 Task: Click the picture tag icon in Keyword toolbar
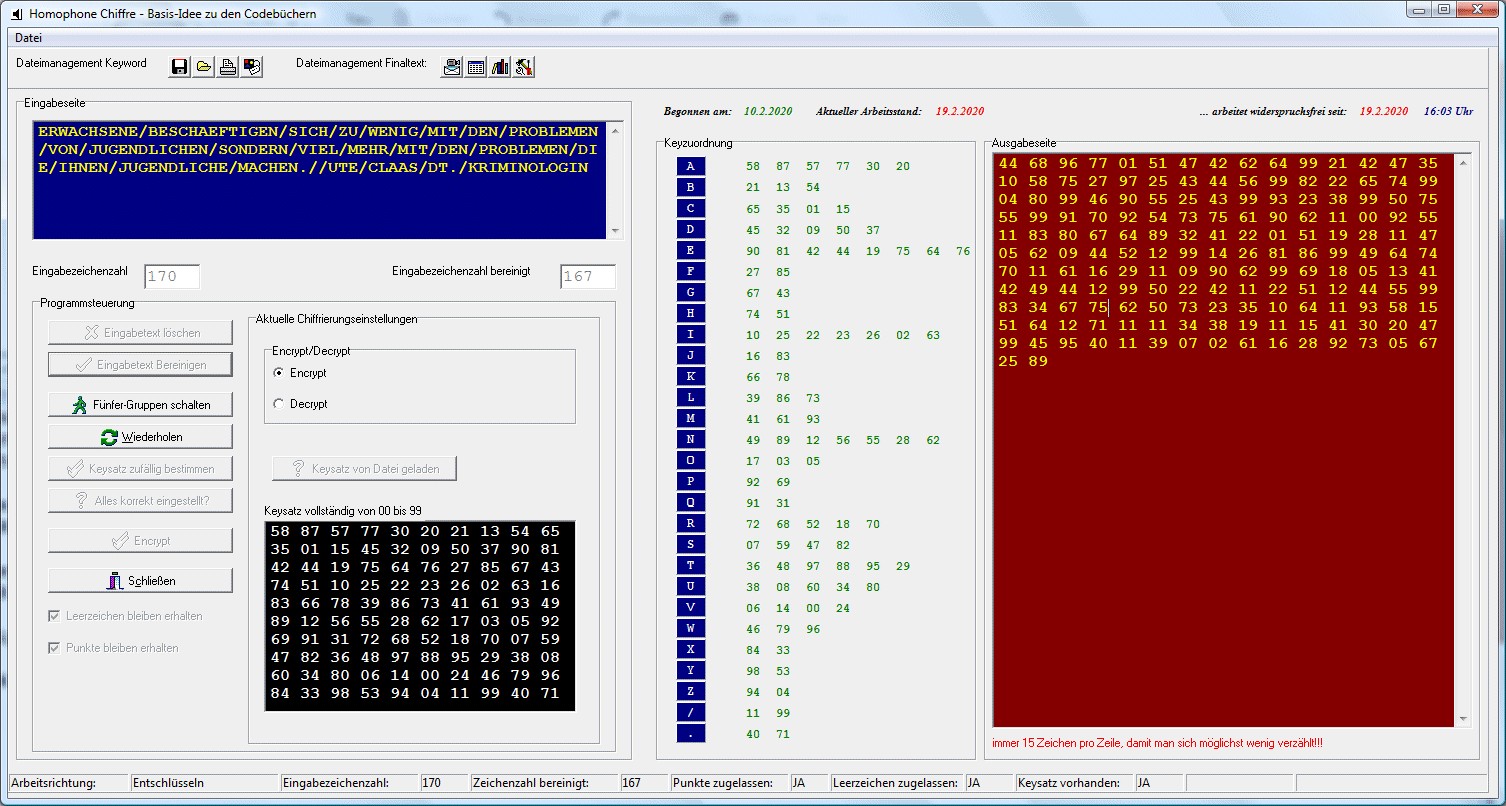[252, 67]
